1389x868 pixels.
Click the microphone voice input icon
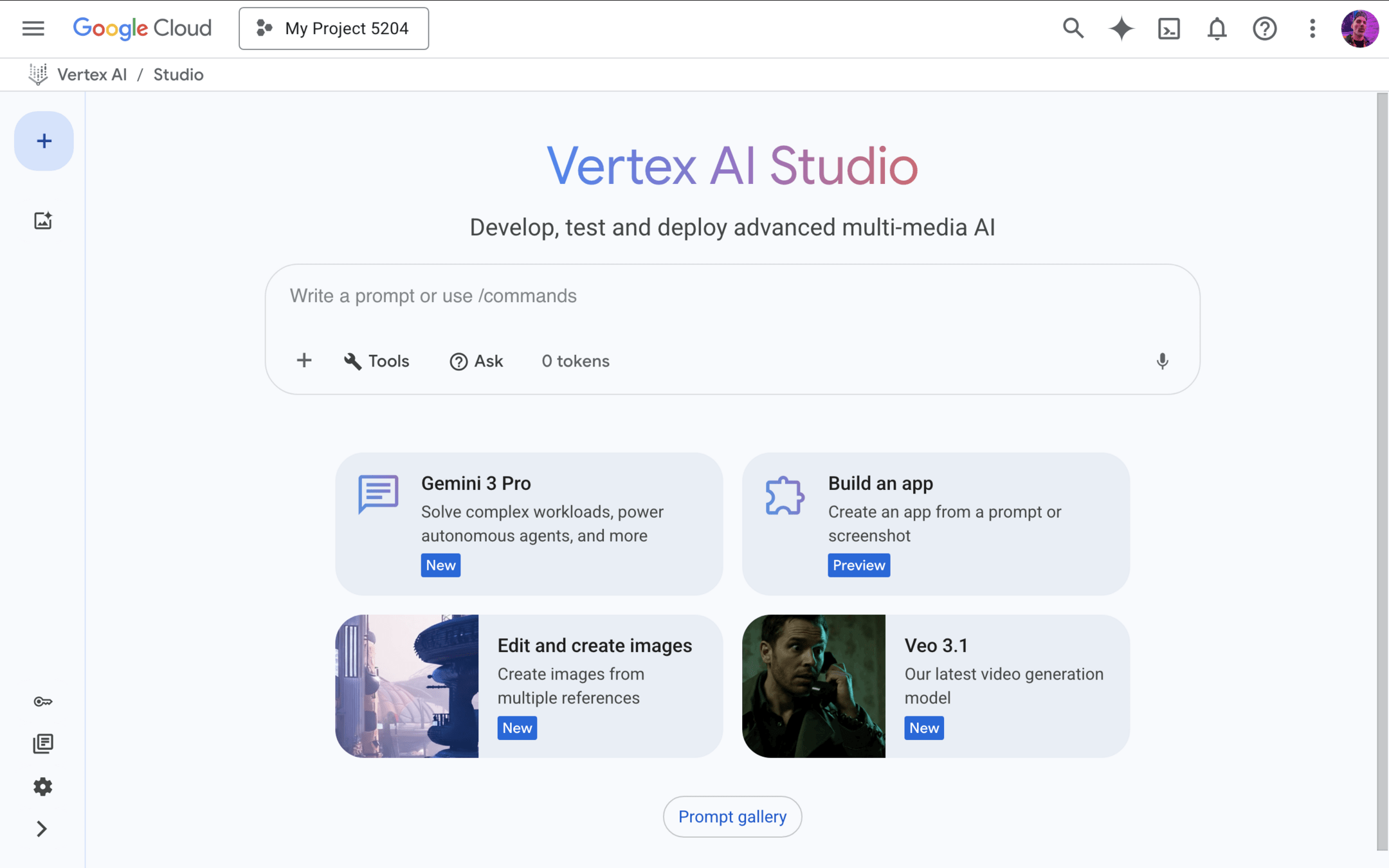(1162, 361)
